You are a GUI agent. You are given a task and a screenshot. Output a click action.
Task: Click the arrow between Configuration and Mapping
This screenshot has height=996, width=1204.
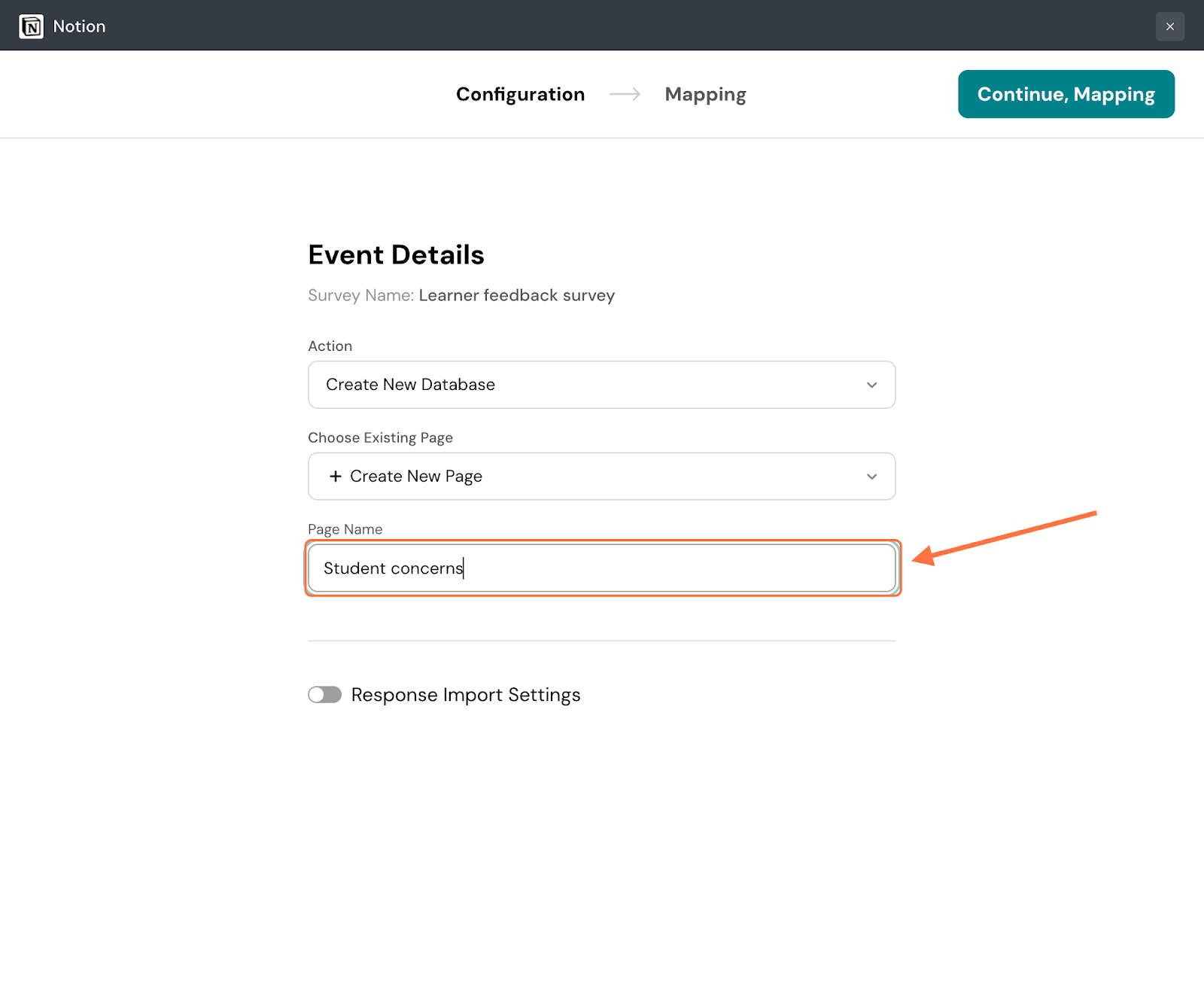click(x=625, y=94)
